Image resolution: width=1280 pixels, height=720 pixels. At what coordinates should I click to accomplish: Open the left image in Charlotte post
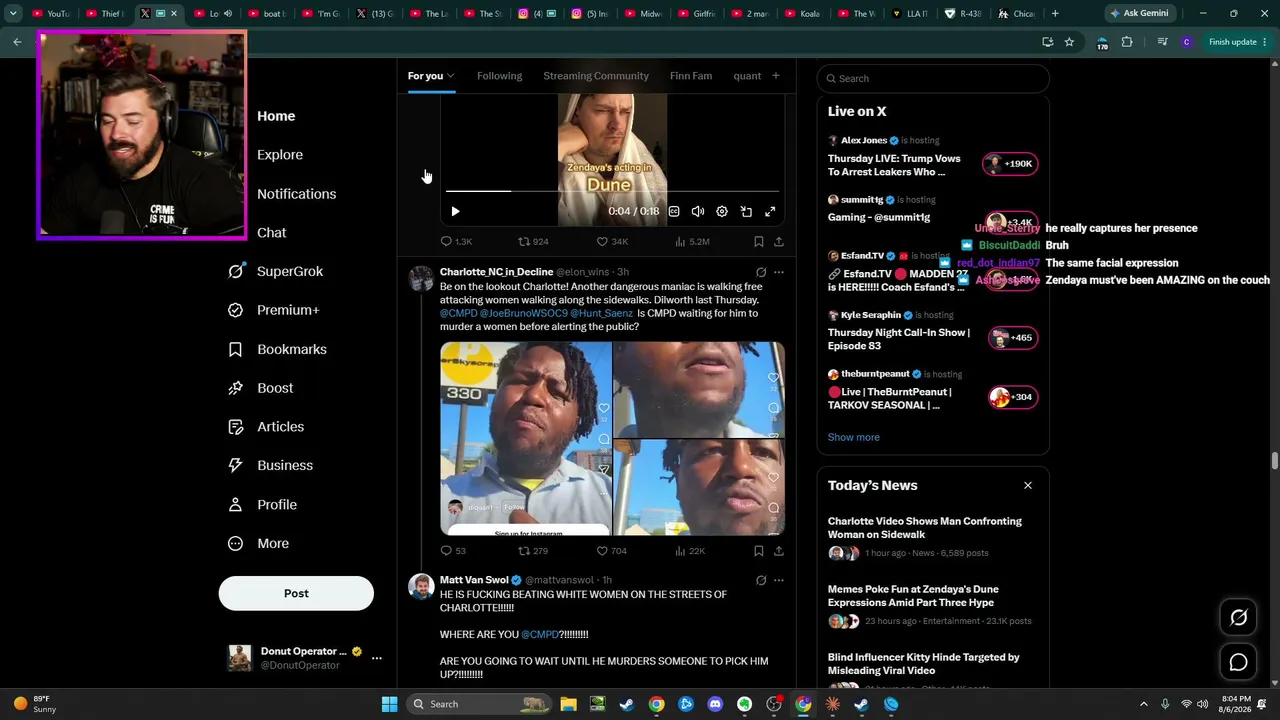[x=526, y=439]
